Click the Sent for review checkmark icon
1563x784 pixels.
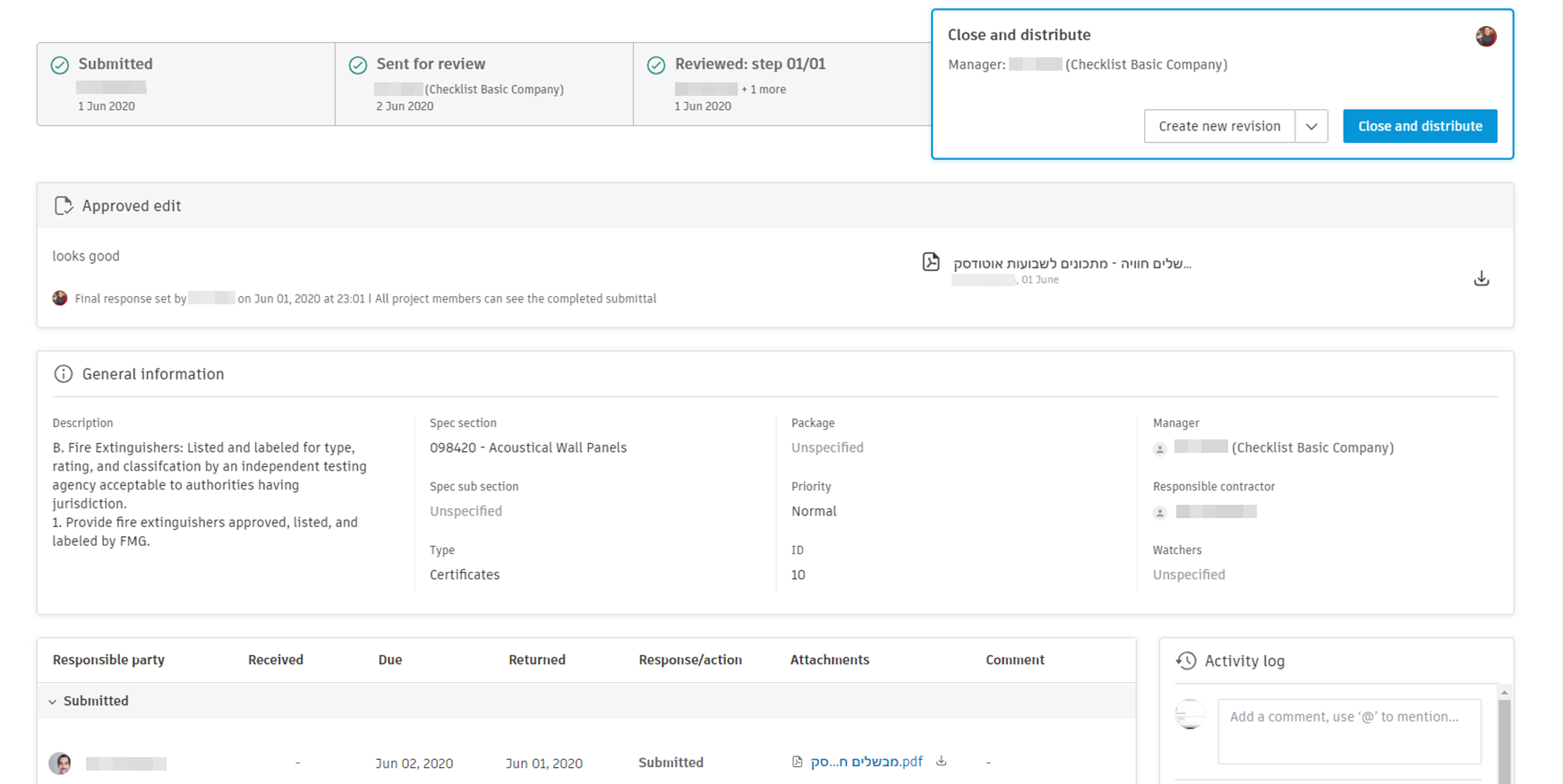358,65
